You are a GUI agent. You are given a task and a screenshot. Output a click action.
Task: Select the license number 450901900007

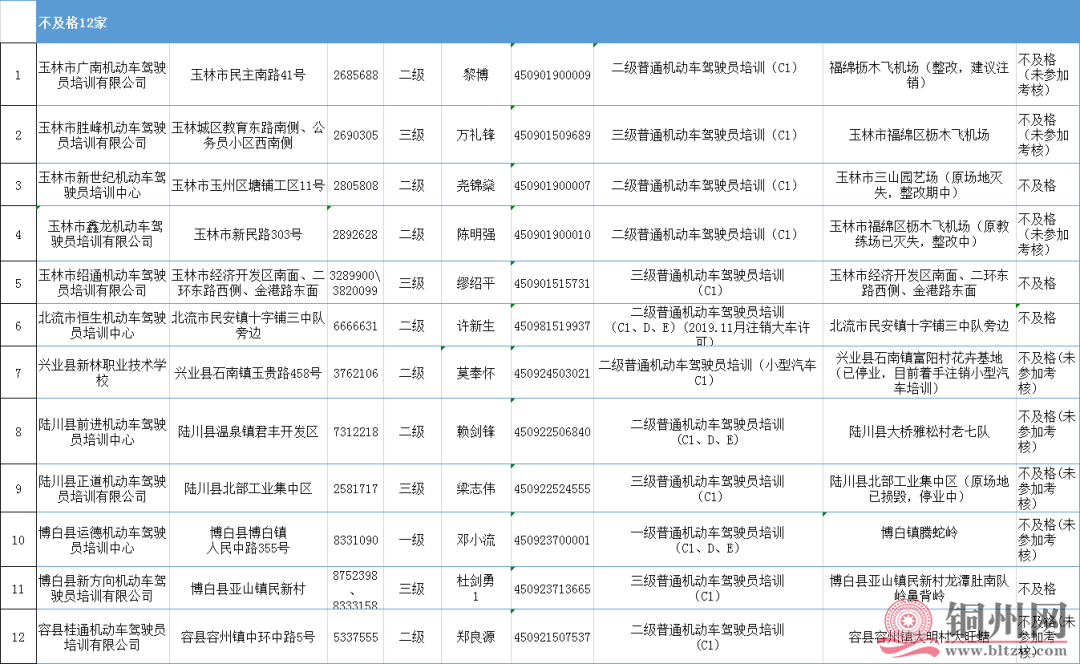(x=552, y=186)
